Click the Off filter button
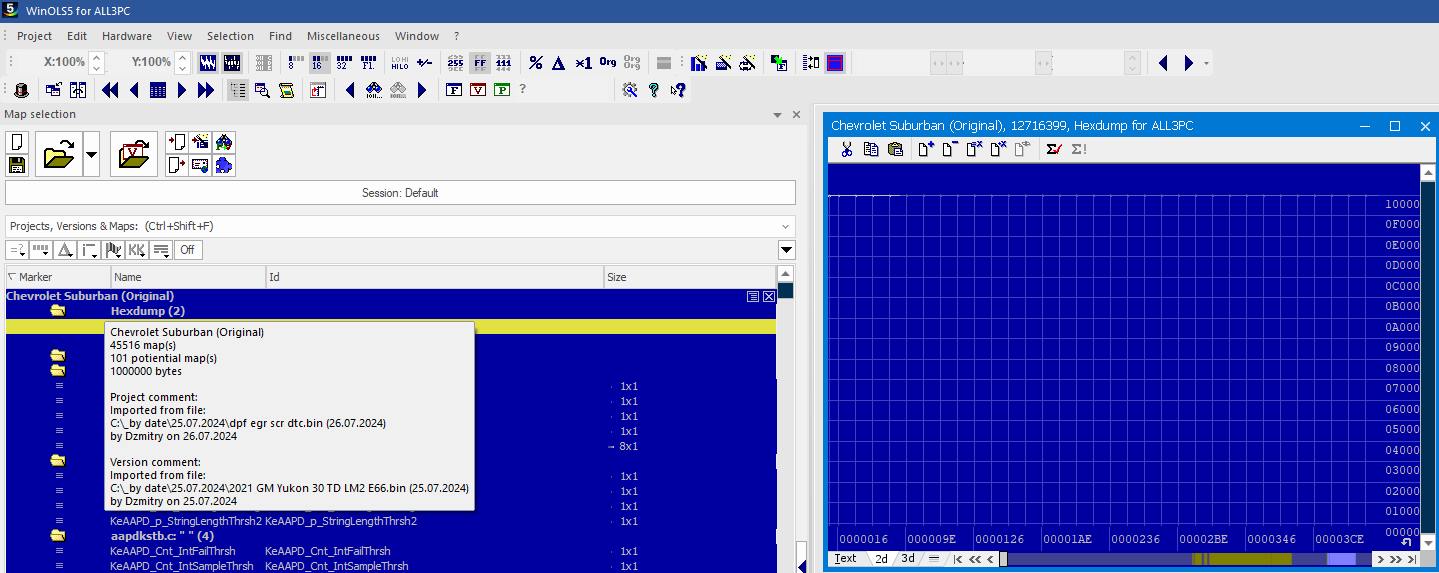This screenshot has width=1439, height=573. point(187,250)
